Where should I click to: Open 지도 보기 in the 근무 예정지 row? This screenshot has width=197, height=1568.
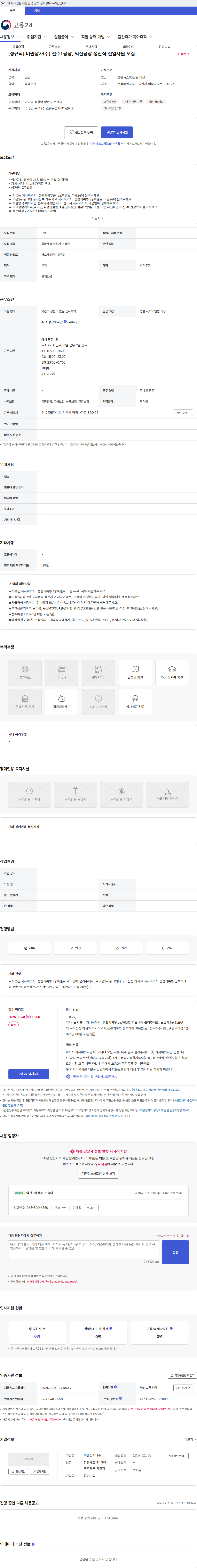(183, 413)
